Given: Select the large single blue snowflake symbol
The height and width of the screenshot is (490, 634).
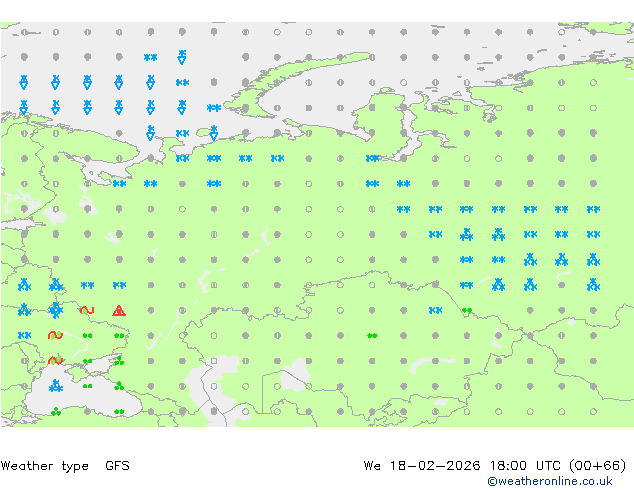Looking at the screenshot, I should click(x=56, y=310).
